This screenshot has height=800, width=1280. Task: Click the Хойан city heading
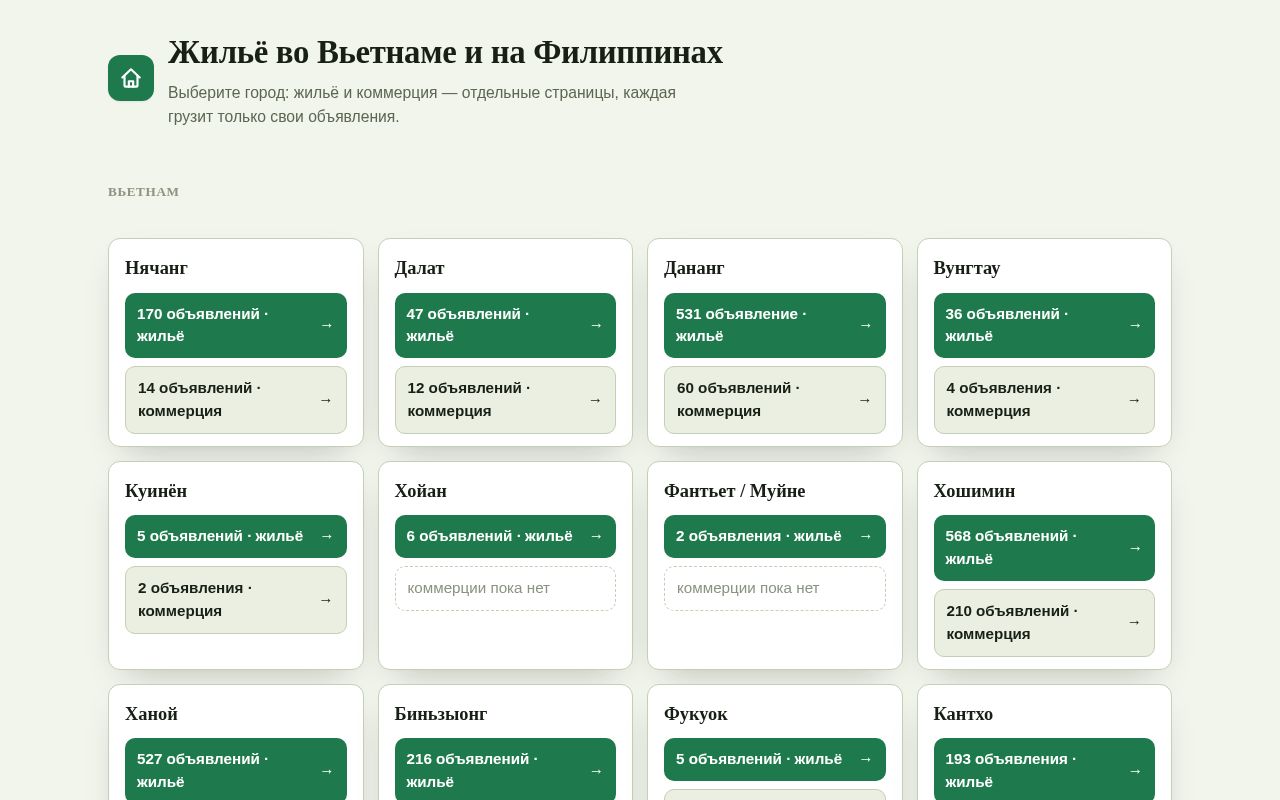tap(420, 491)
